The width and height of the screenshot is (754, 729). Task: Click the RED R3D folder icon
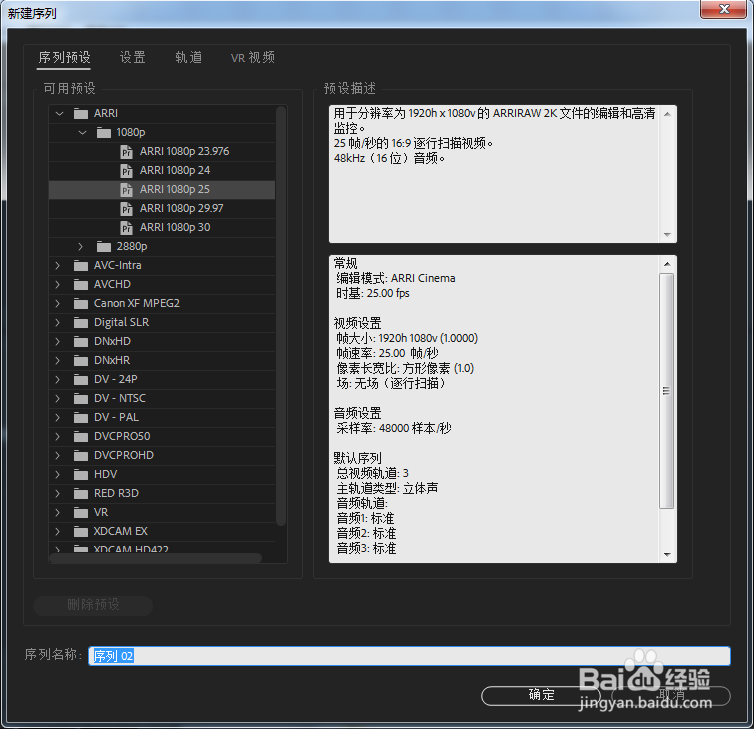(81, 493)
